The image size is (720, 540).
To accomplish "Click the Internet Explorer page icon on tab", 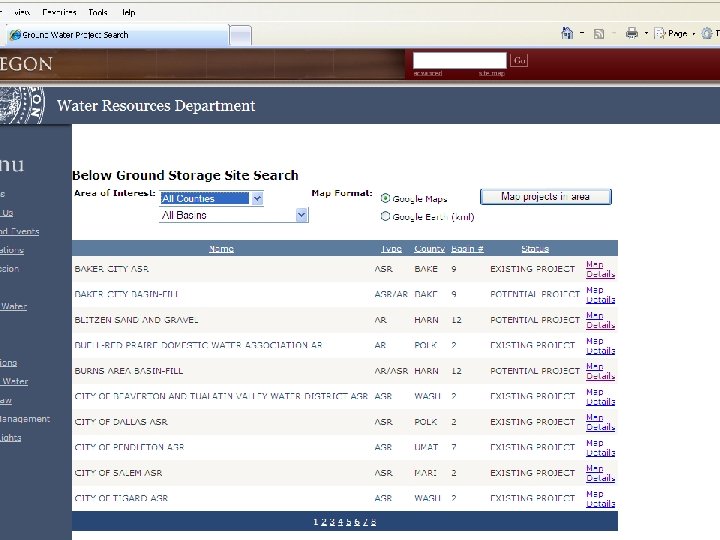I will 15,35.
